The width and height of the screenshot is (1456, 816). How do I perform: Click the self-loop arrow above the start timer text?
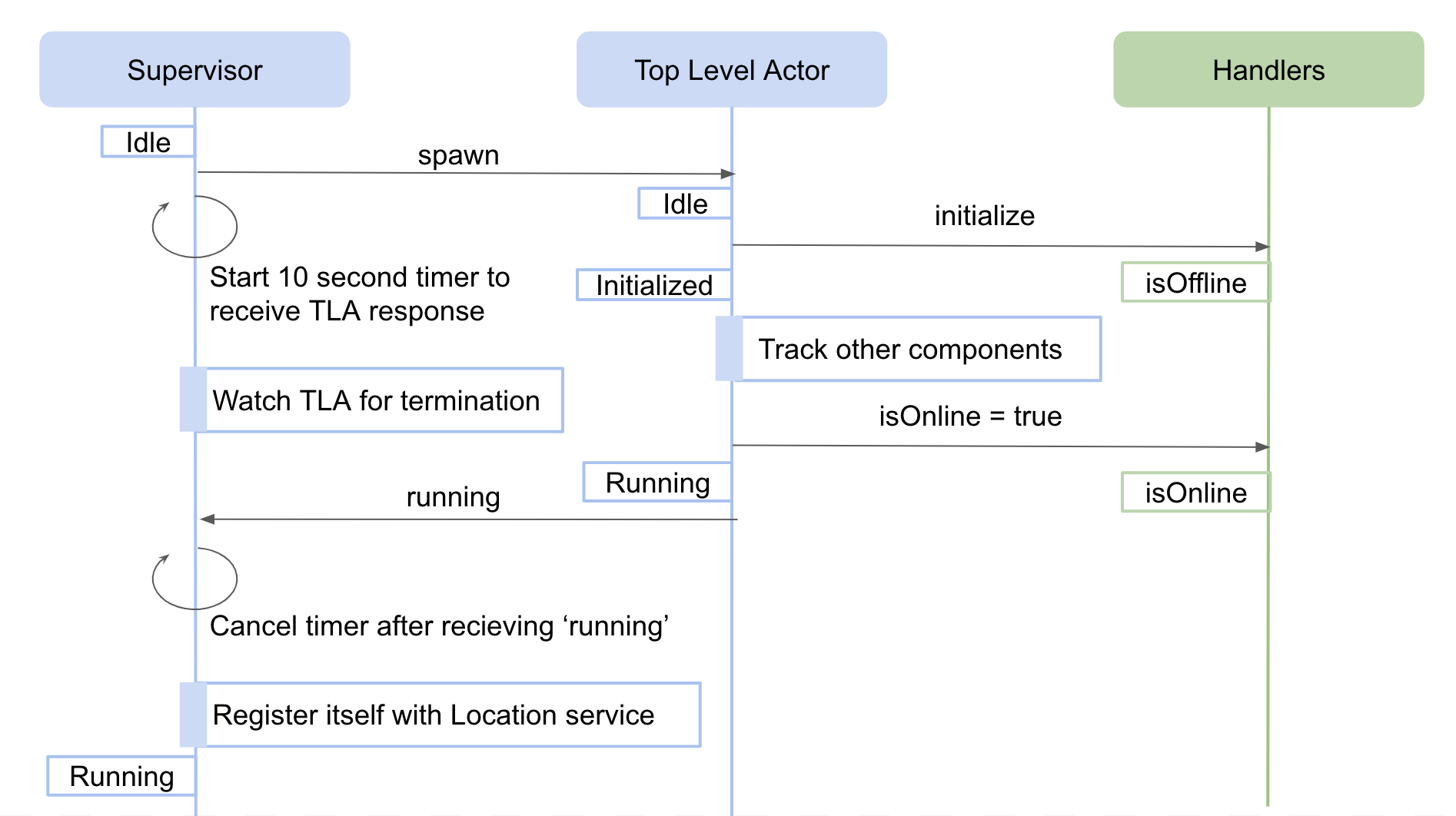coord(194,227)
